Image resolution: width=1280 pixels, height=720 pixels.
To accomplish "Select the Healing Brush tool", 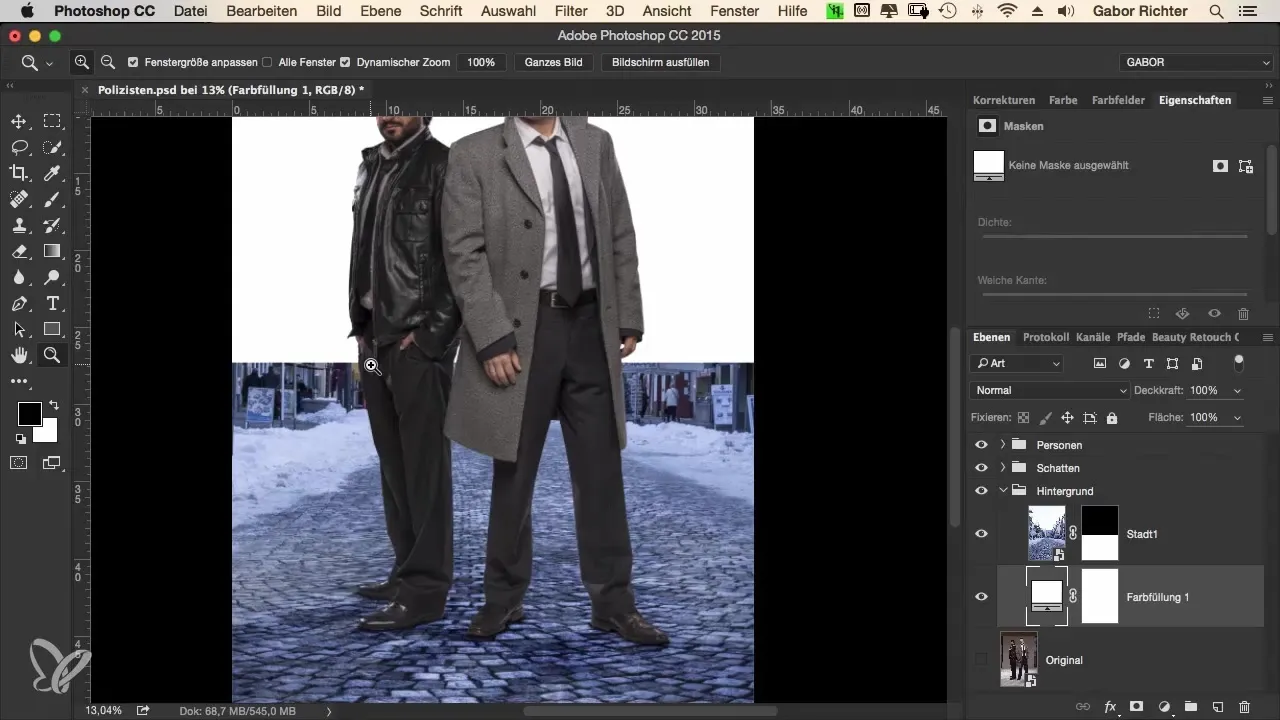I will pyautogui.click(x=19, y=199).
